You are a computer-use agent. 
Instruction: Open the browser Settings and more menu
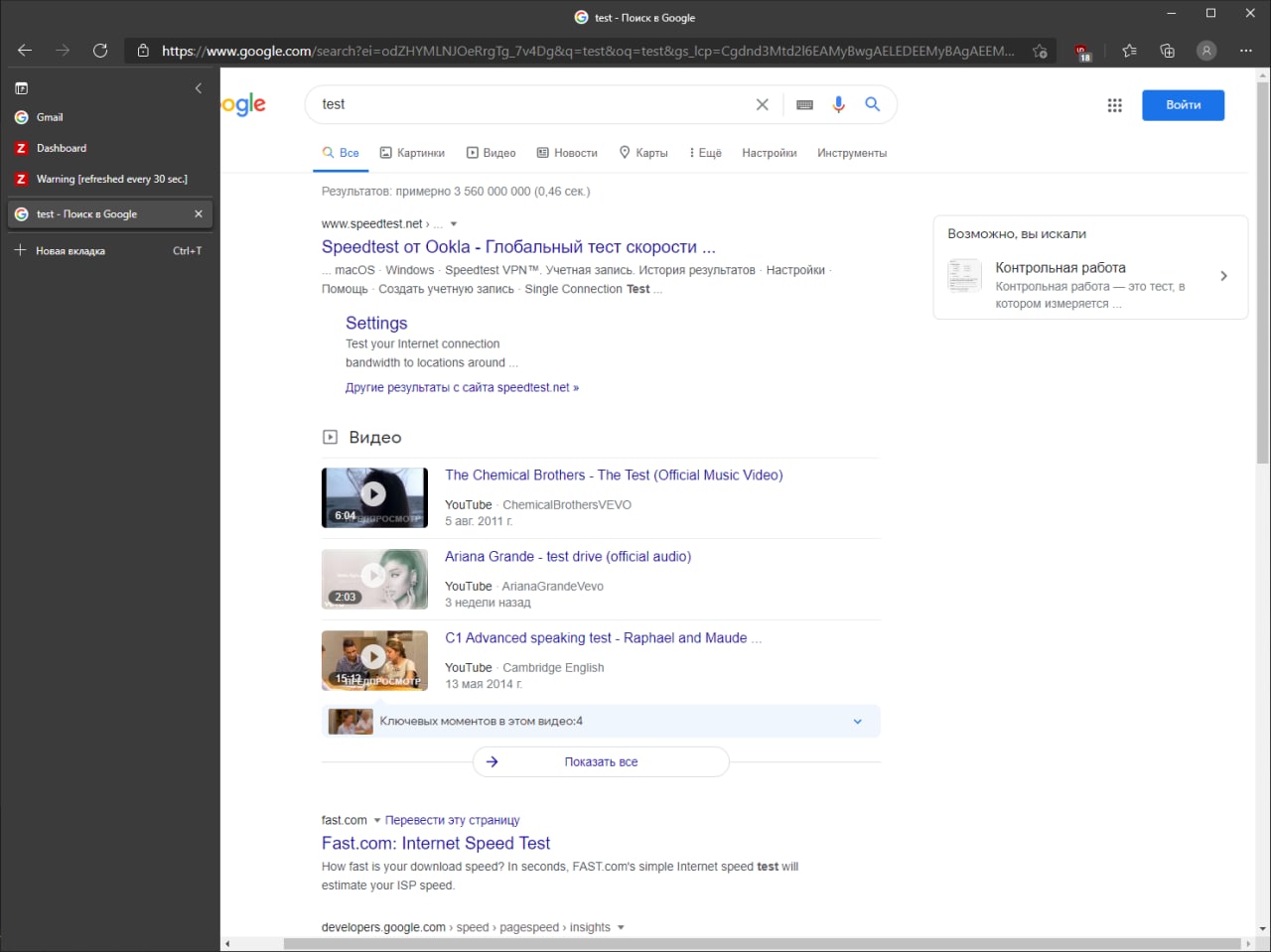tap(1246, 51)
